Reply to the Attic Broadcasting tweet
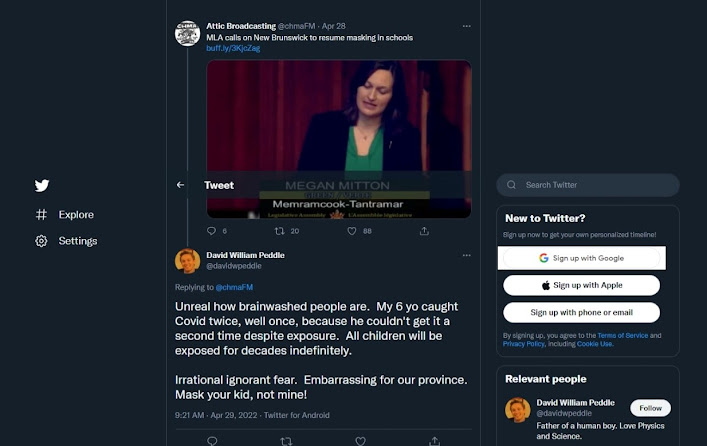 pyautogui.click(x=211, y=231)
